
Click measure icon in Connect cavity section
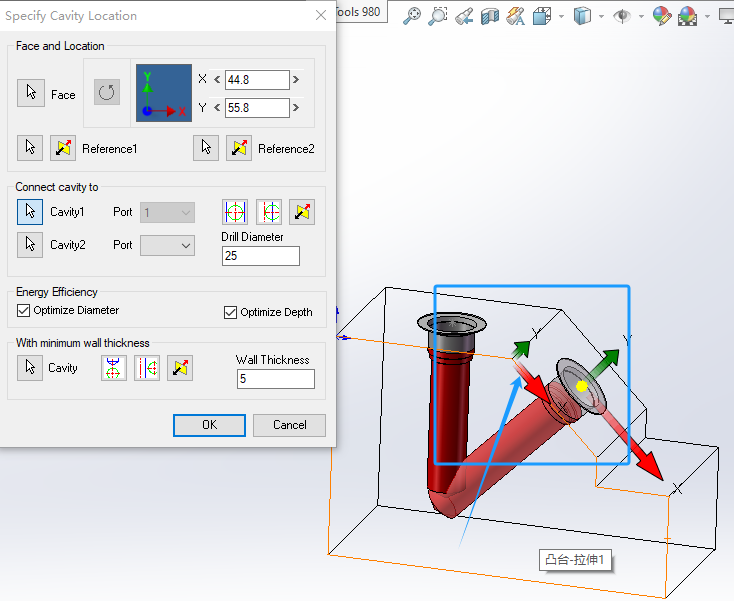click(302, 212)
